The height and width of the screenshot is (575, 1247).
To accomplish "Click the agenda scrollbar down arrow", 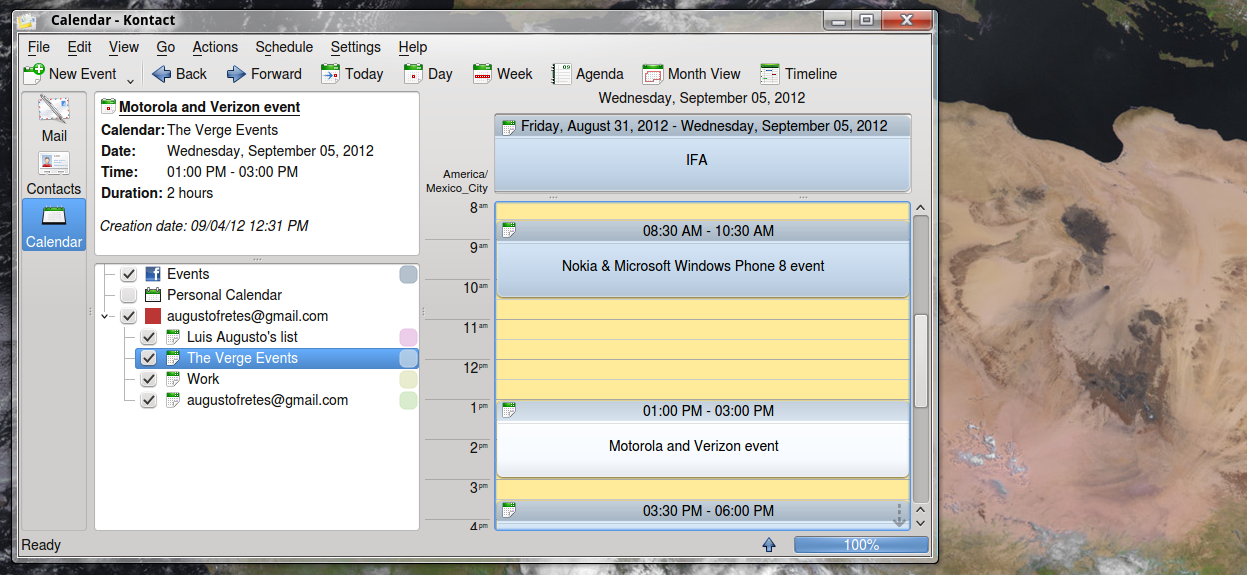I will [x=921, y=522].
